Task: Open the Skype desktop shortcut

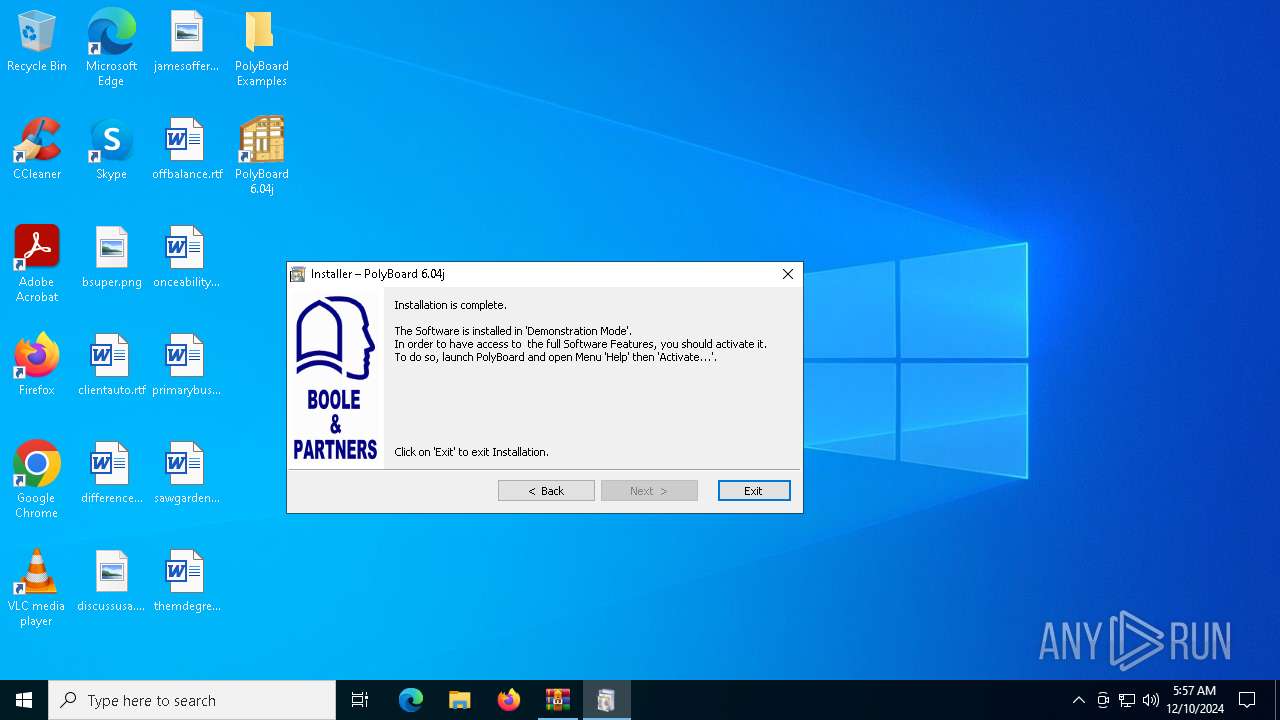Action: click(111, 150)
